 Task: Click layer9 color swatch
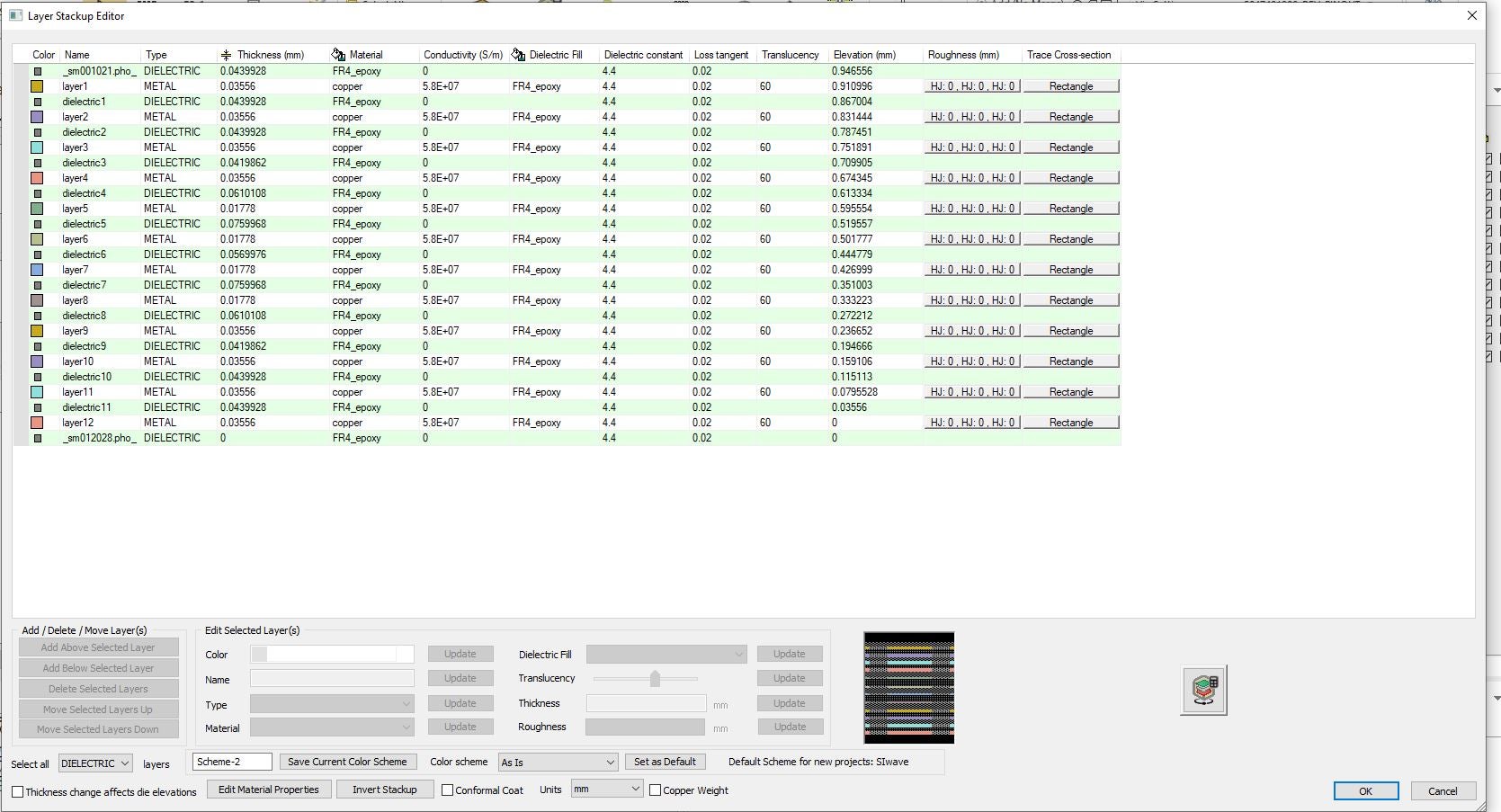(37, 331)
